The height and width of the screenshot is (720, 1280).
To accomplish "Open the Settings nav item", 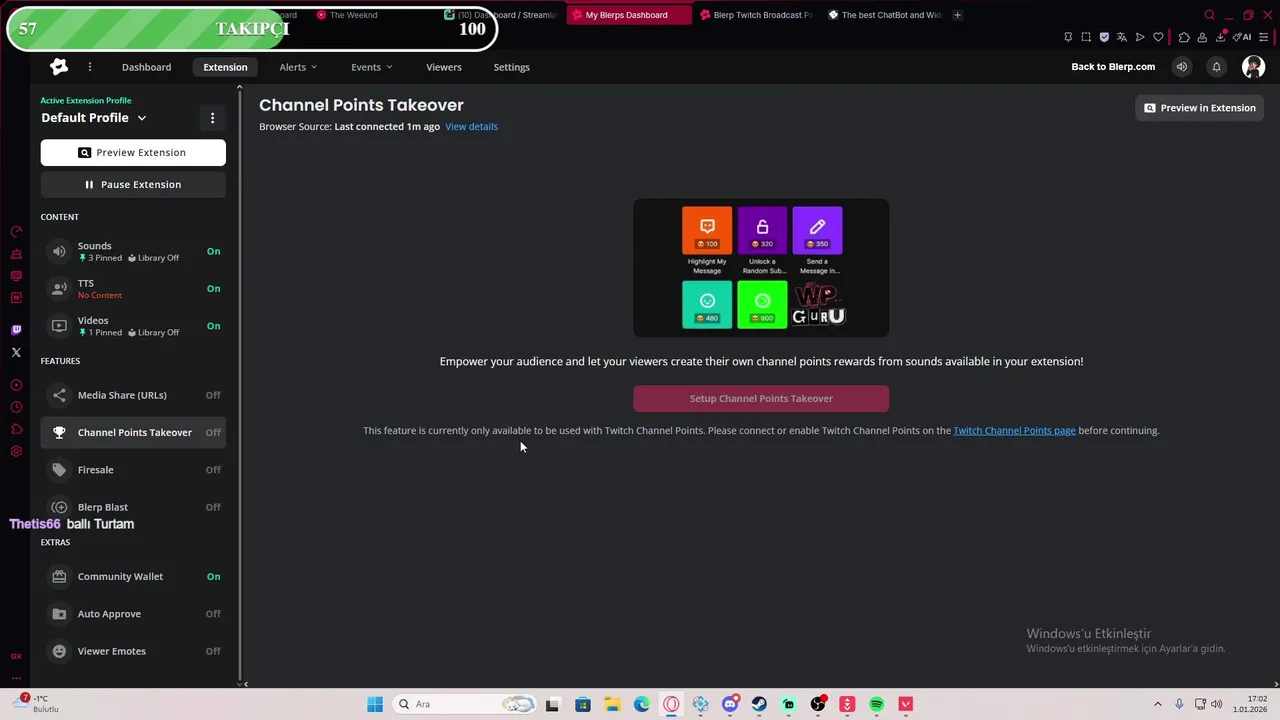I will tap(511, 67).
